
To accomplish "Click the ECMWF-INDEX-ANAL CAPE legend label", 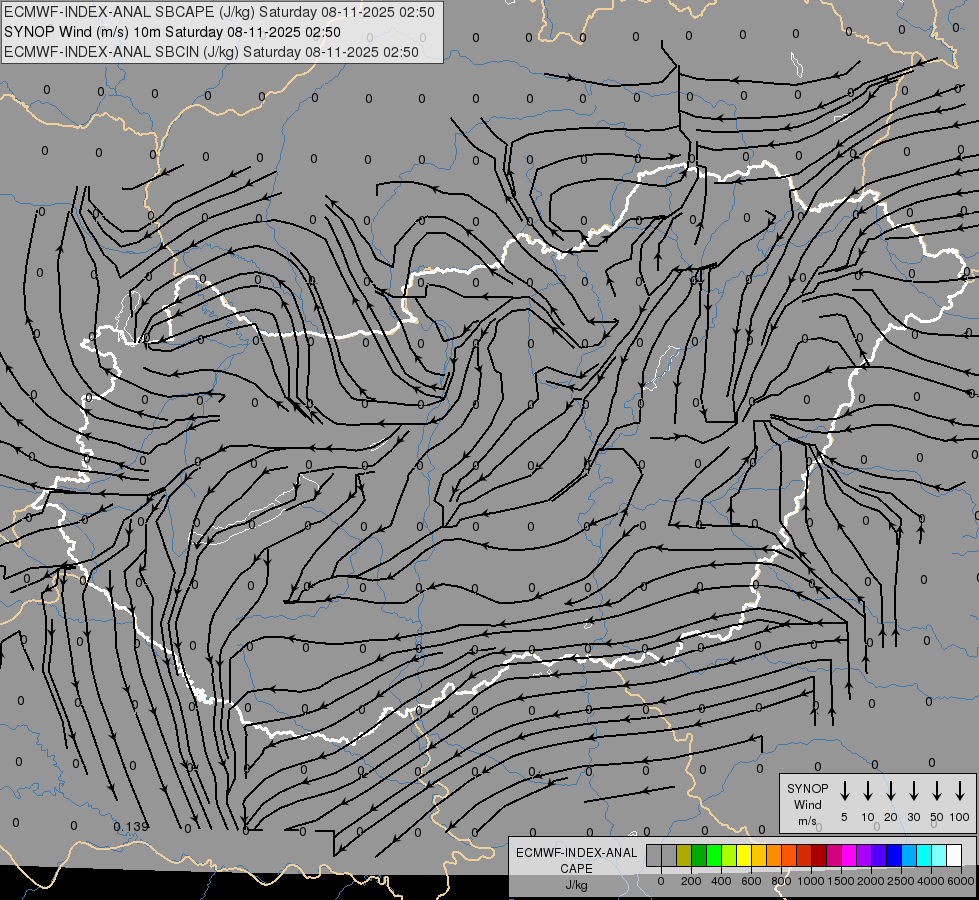I will click(576, 861).
